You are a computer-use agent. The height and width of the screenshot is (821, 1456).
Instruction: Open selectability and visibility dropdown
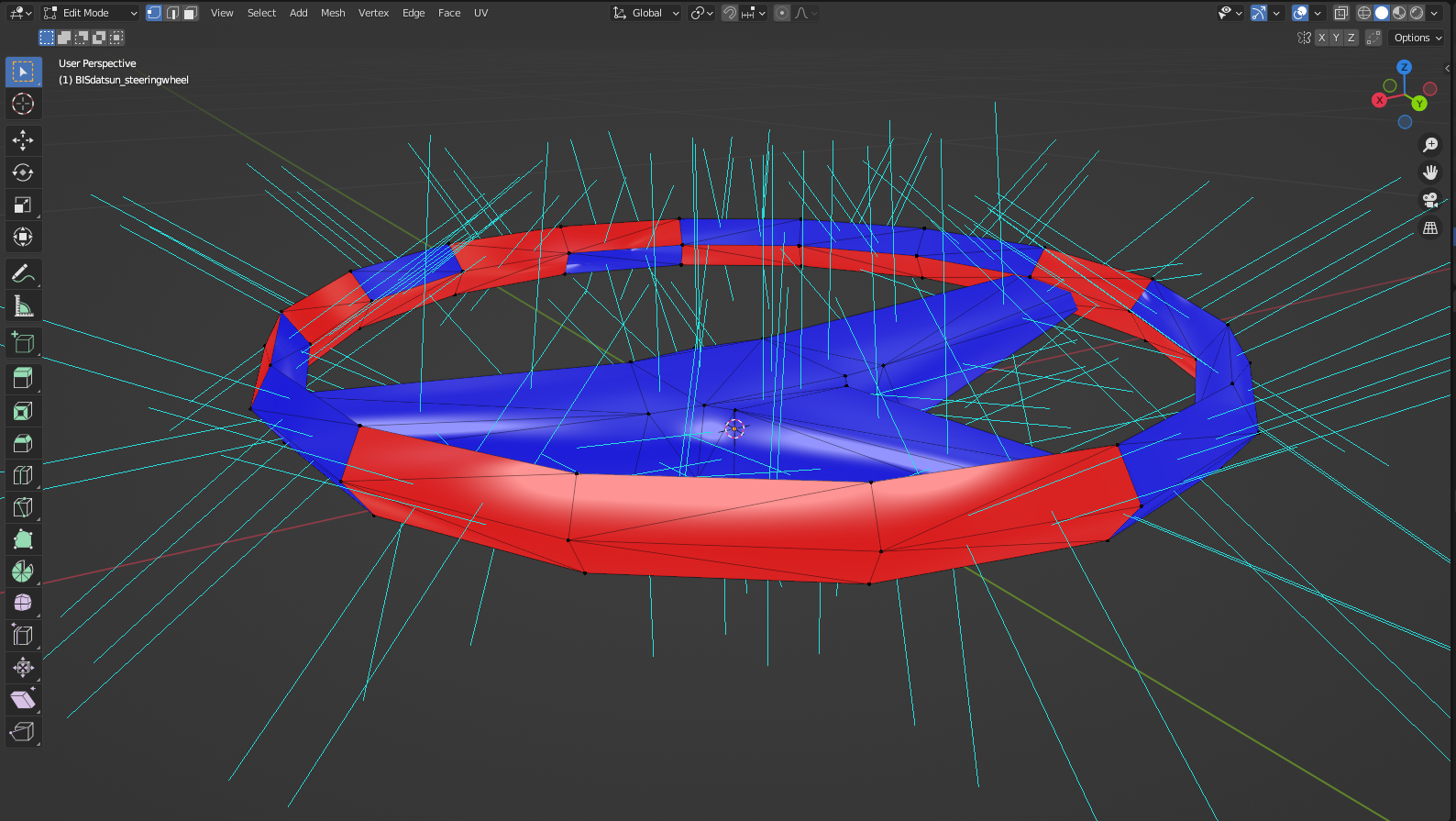[1230, 13]
